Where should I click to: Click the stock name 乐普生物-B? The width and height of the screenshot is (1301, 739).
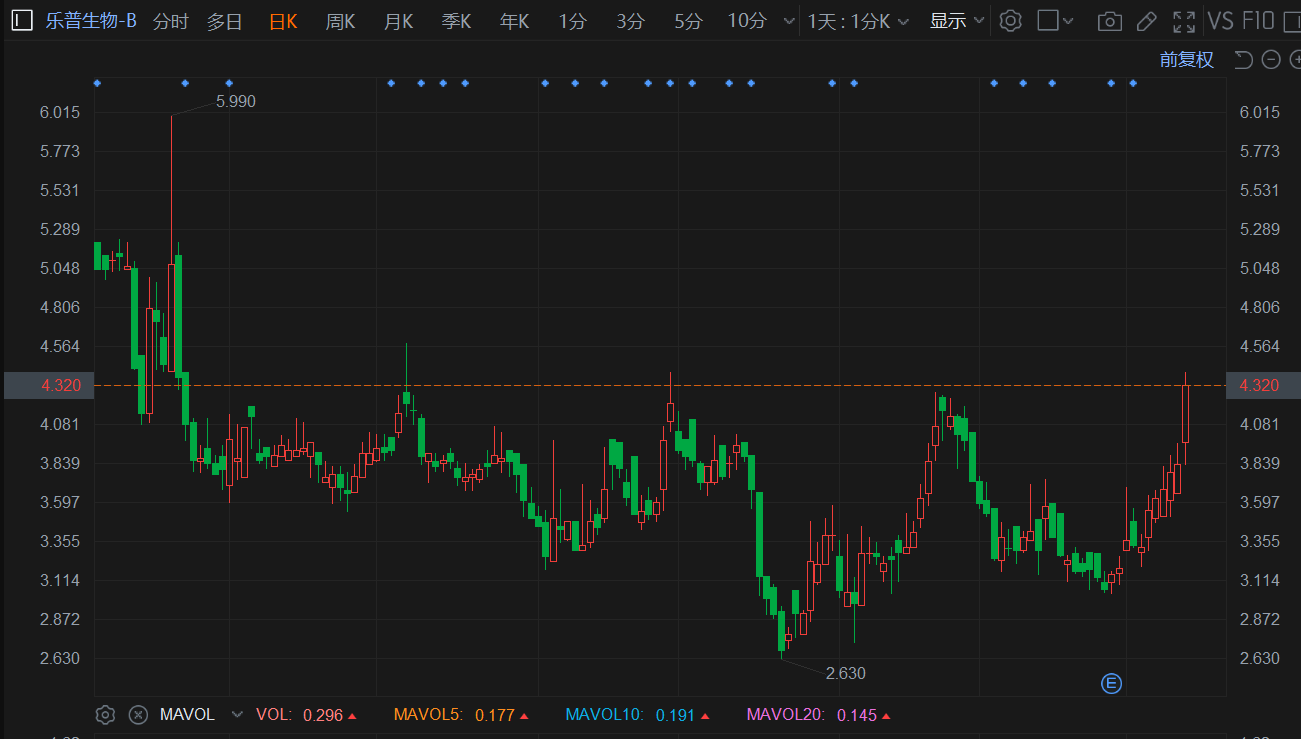coord(91,21)
